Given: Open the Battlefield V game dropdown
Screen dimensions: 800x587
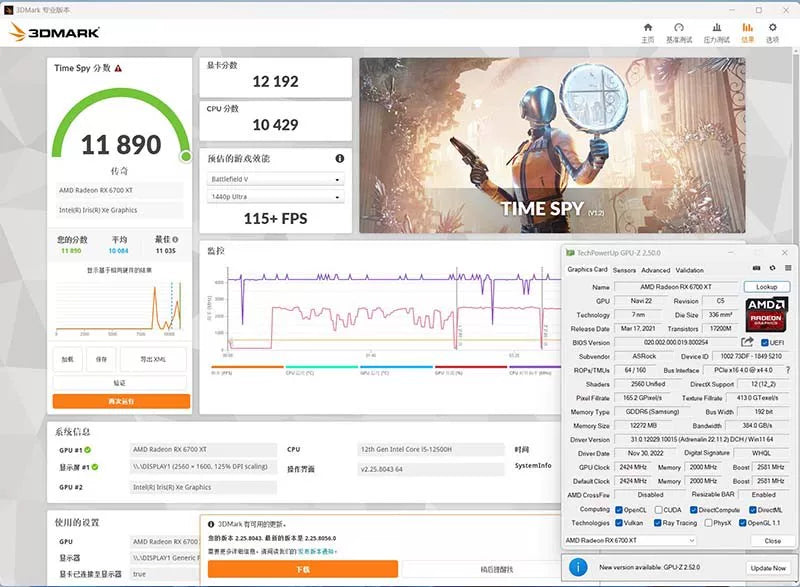Looking at the screenshot, I should 276,180.
